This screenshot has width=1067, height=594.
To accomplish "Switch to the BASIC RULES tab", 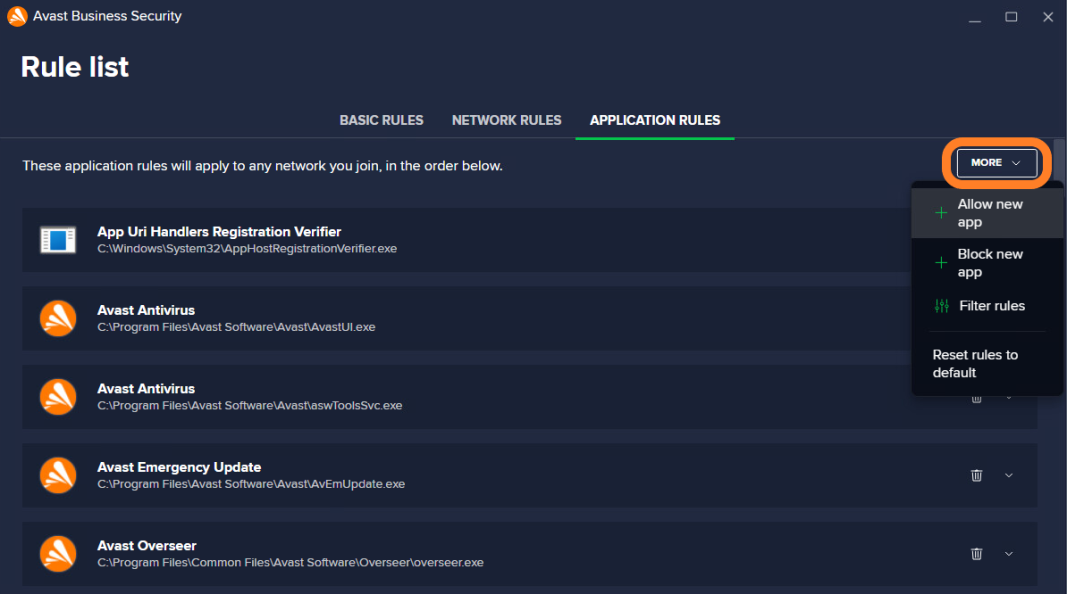I will 381,120.
